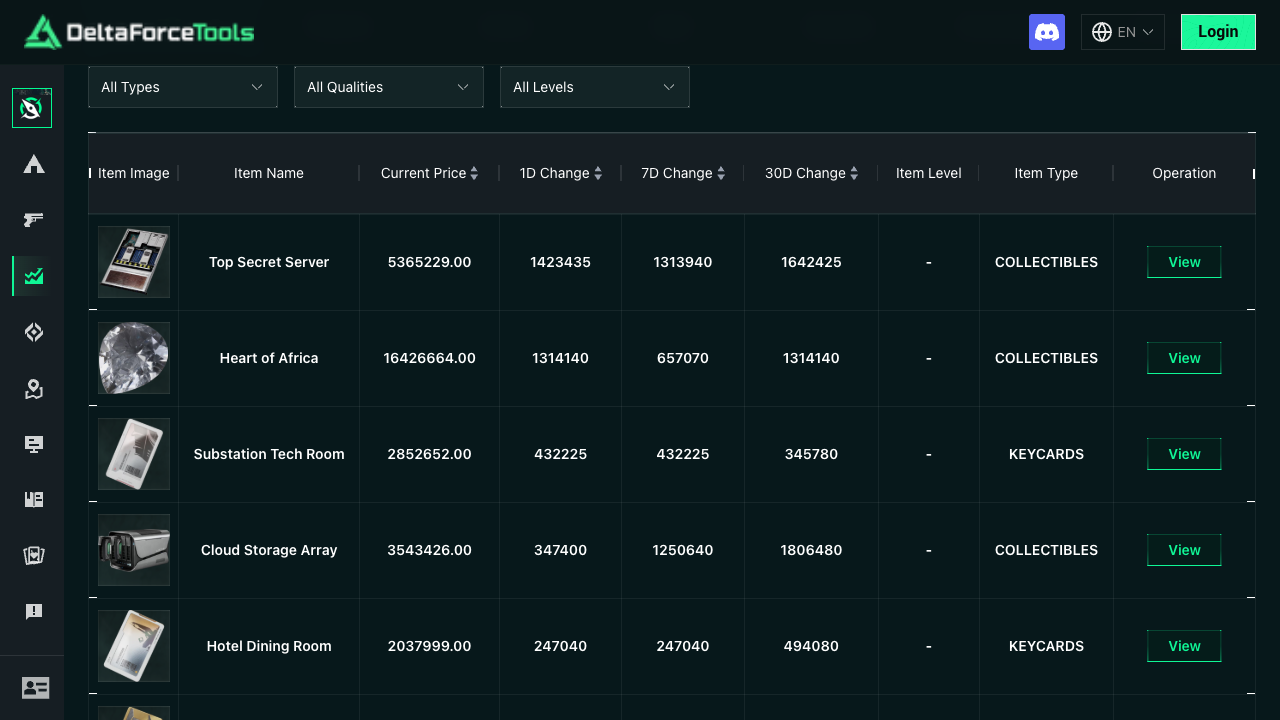The image size is (1280, 720).
Task: Click the 1D change value 1423435
Action: point(560,262)
